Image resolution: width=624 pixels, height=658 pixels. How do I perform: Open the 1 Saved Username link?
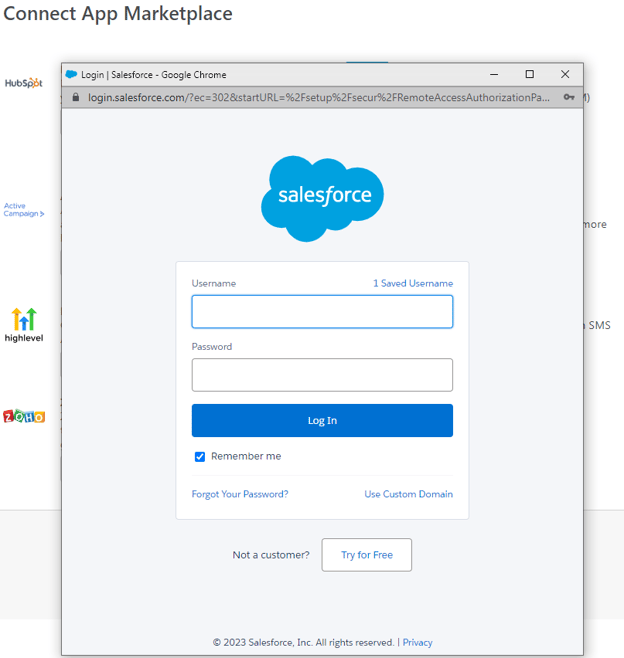(413, 283)
